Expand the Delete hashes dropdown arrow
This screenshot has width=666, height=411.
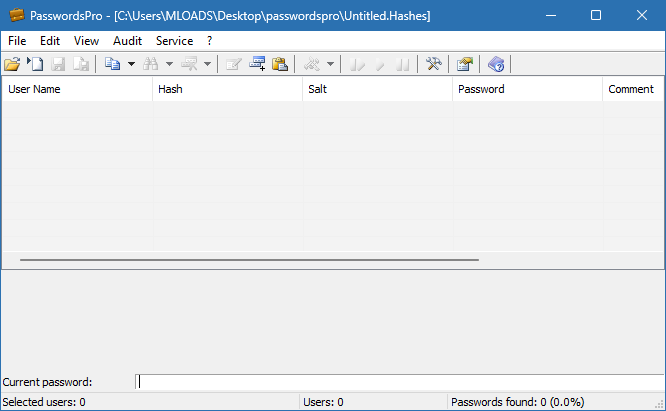click(x=207, y=64)
